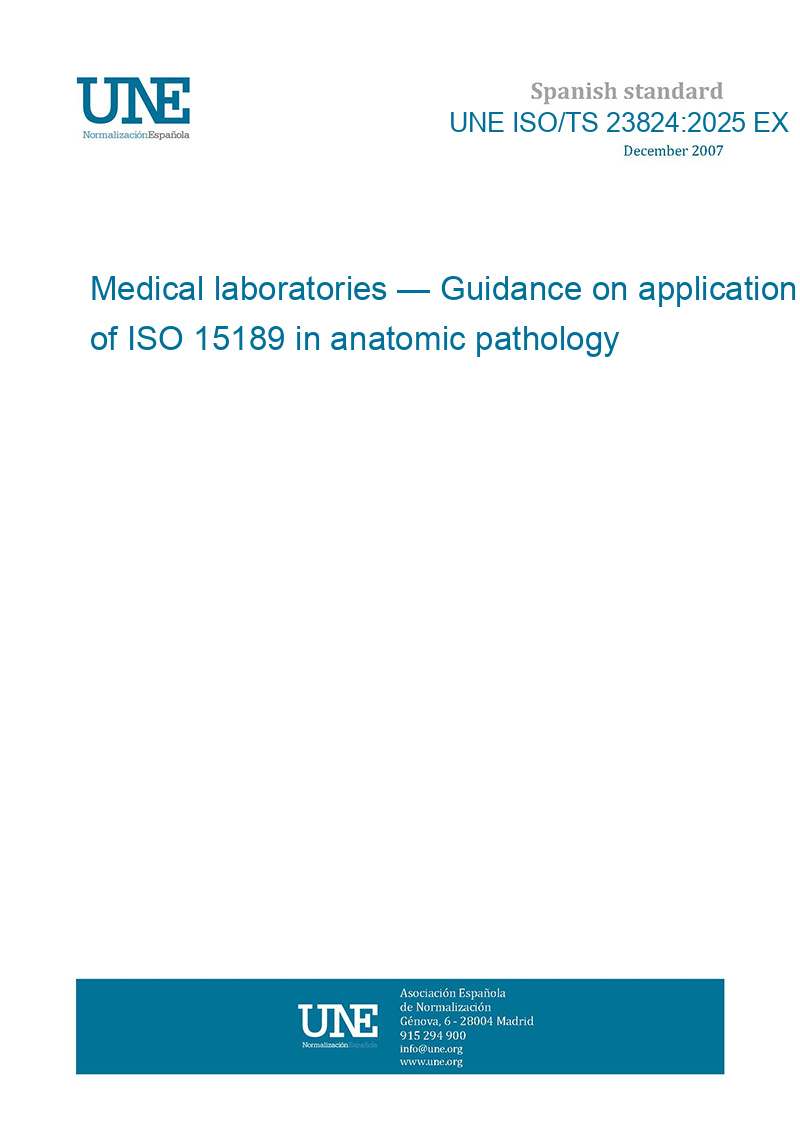800x1131 pixels.
Task: Click the white UNE logo in footer
Action: [338, 1021]
